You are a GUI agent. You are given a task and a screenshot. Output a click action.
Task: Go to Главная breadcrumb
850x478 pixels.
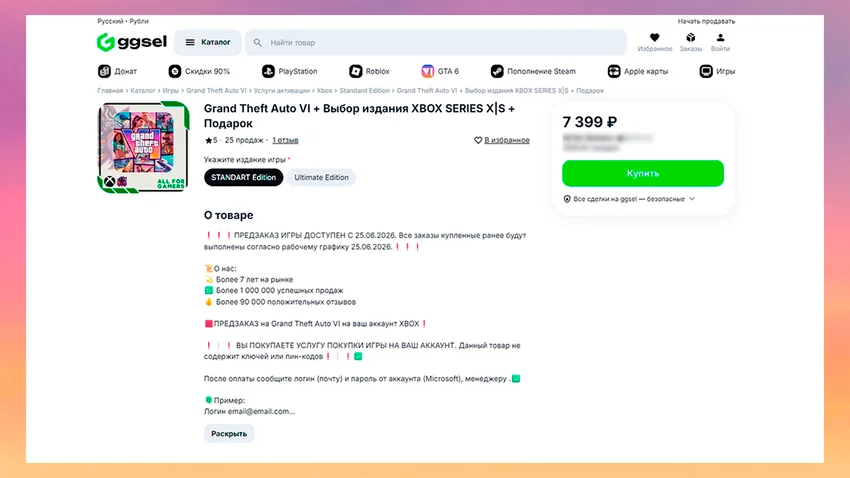click(110, 91)
